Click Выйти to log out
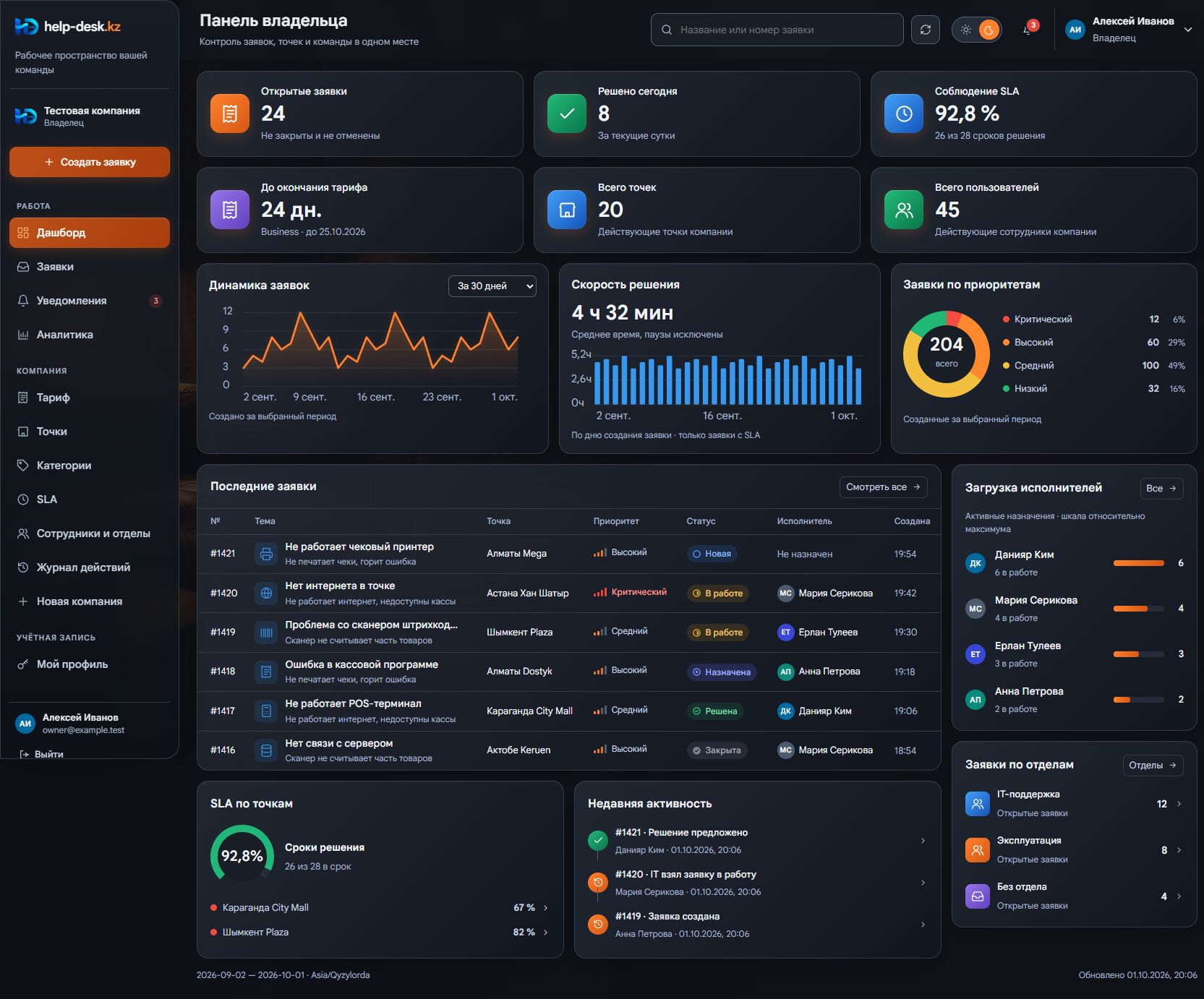1204x999 pixels. 42,754
